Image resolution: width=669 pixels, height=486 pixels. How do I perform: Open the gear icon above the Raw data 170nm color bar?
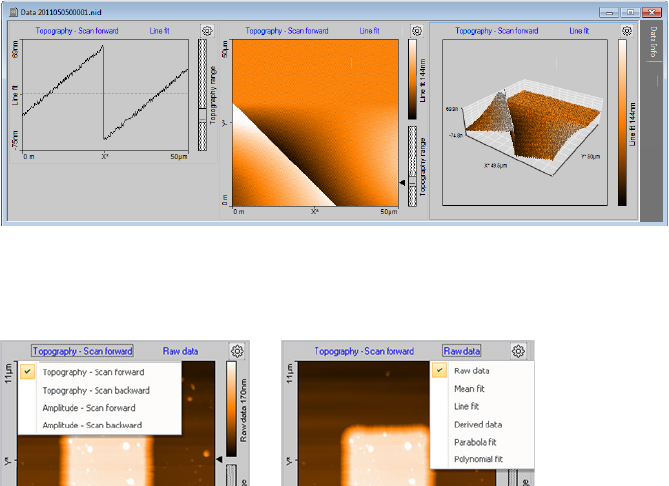pyautogui.click(x=237, y=351)
